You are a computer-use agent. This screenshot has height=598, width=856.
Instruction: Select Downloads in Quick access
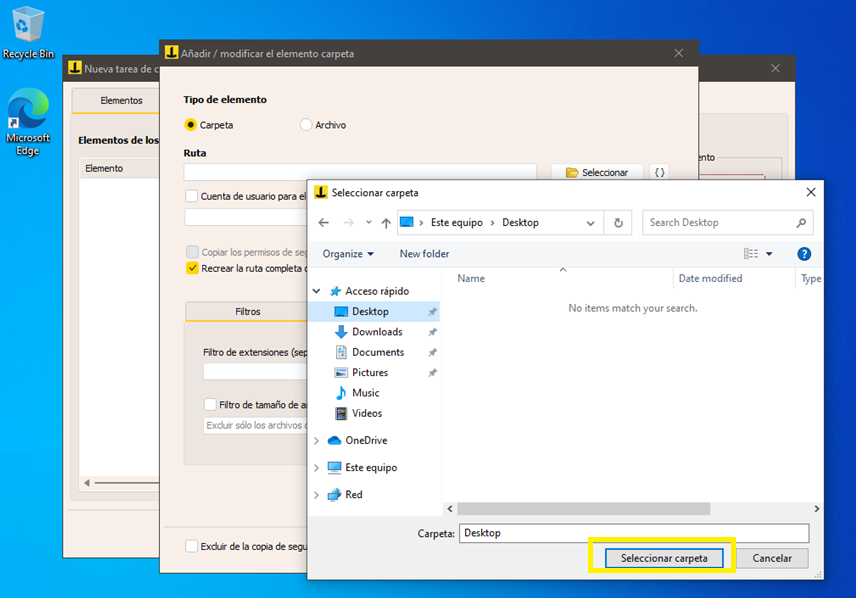[x=376, y=332]
